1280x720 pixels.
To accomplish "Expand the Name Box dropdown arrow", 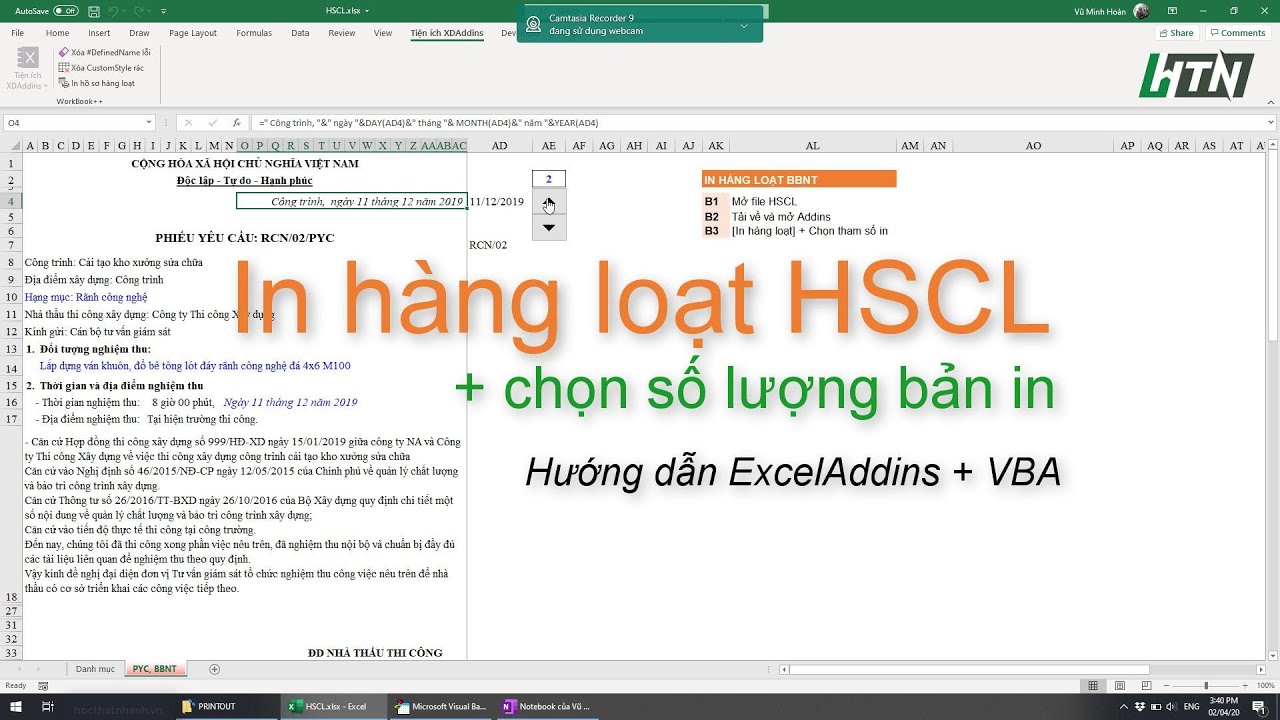I will click(x=148, y=123).
